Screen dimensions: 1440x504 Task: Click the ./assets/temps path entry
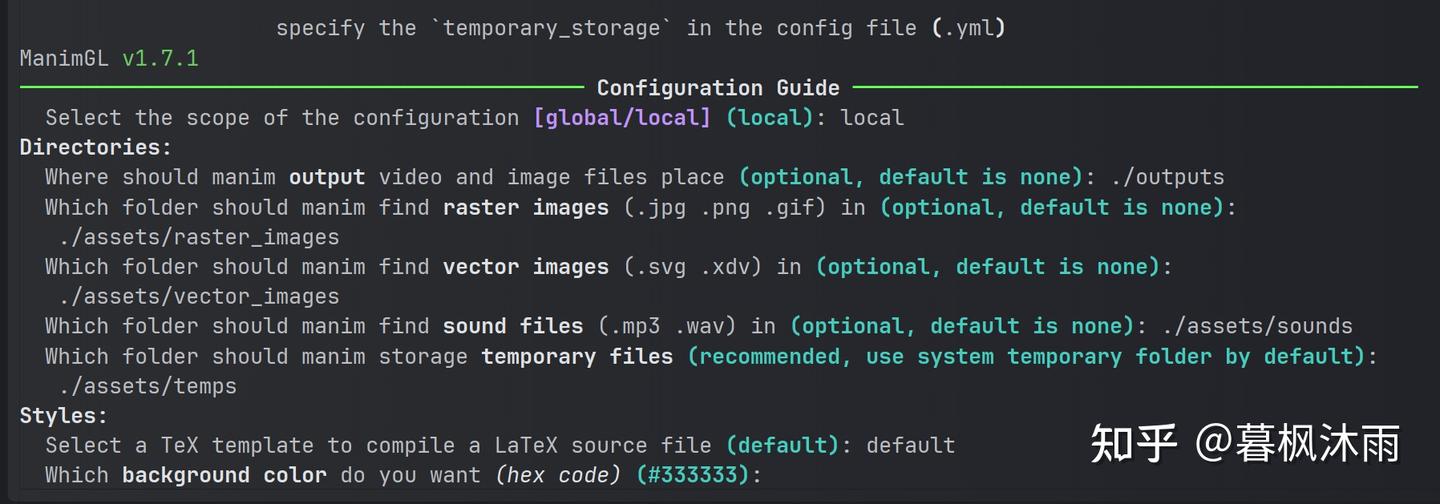[x=147, y=386]
